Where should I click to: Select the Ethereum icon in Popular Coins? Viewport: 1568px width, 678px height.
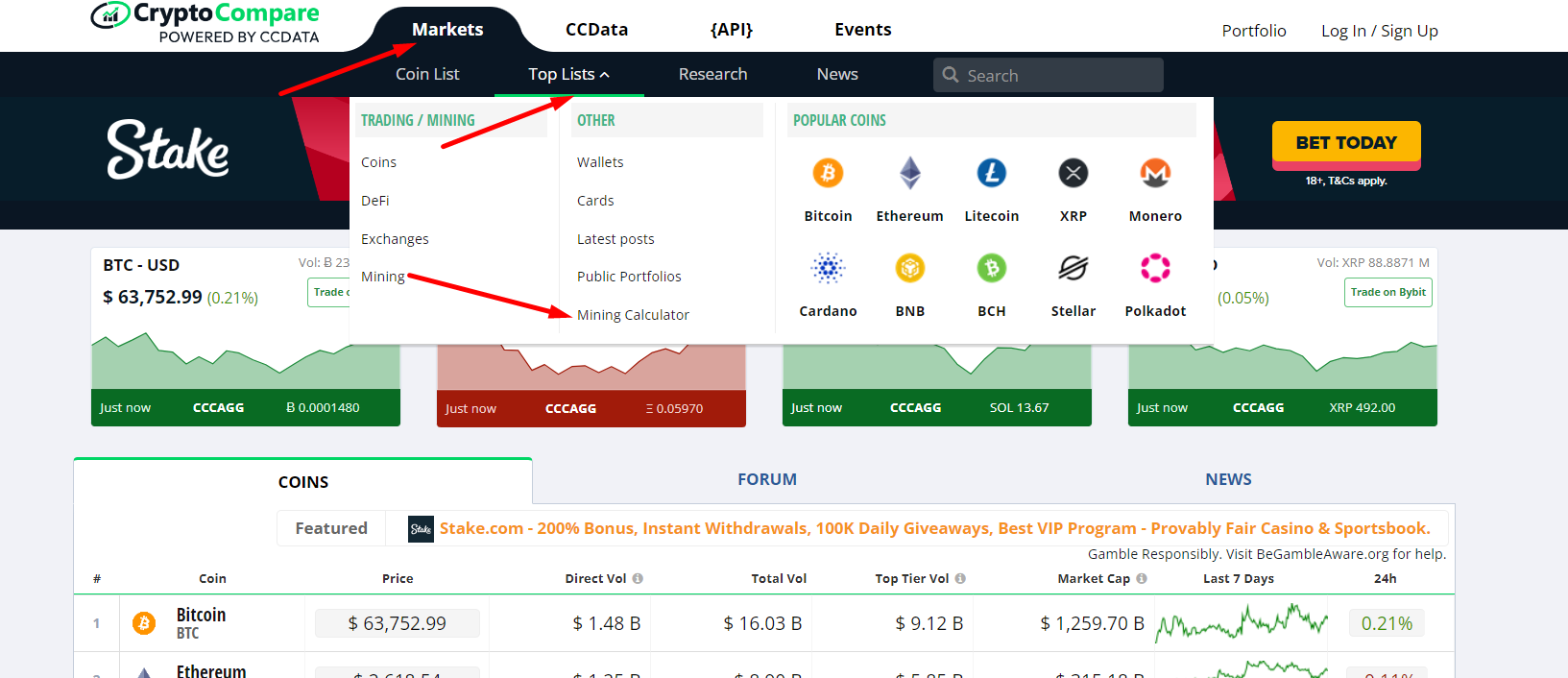point(909,173)
